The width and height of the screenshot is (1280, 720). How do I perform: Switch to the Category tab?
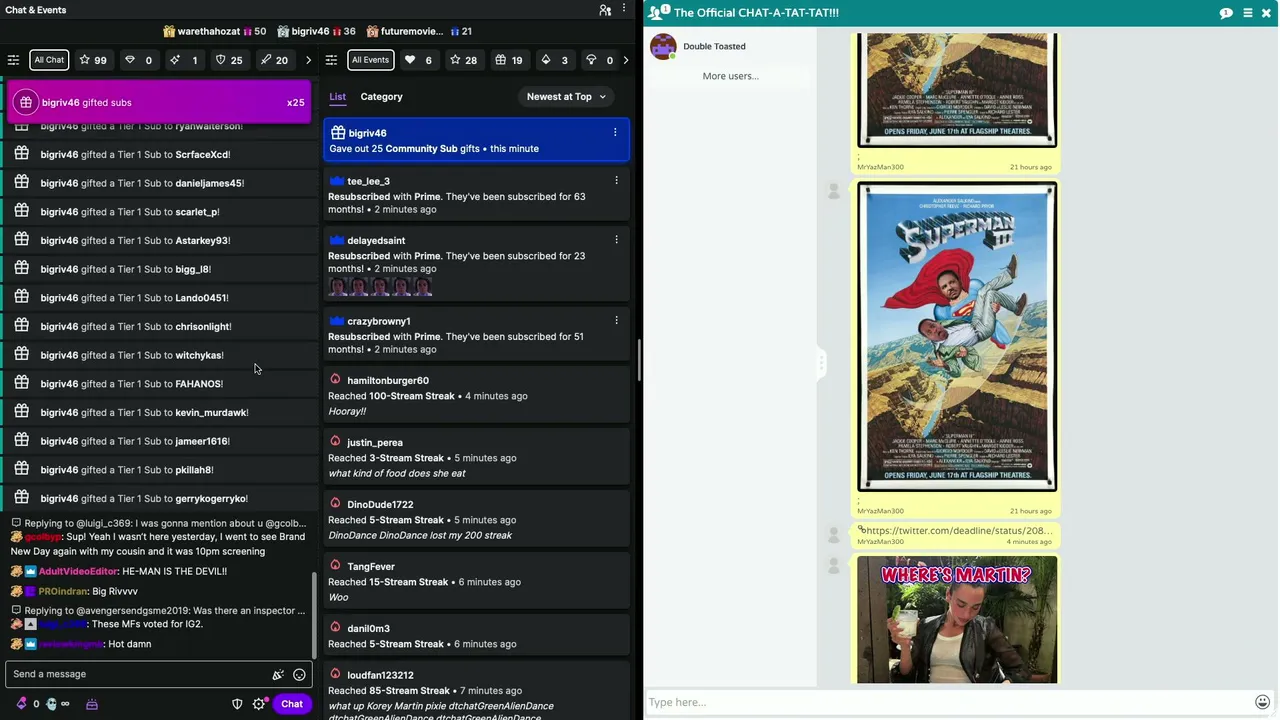pos(381,97)
